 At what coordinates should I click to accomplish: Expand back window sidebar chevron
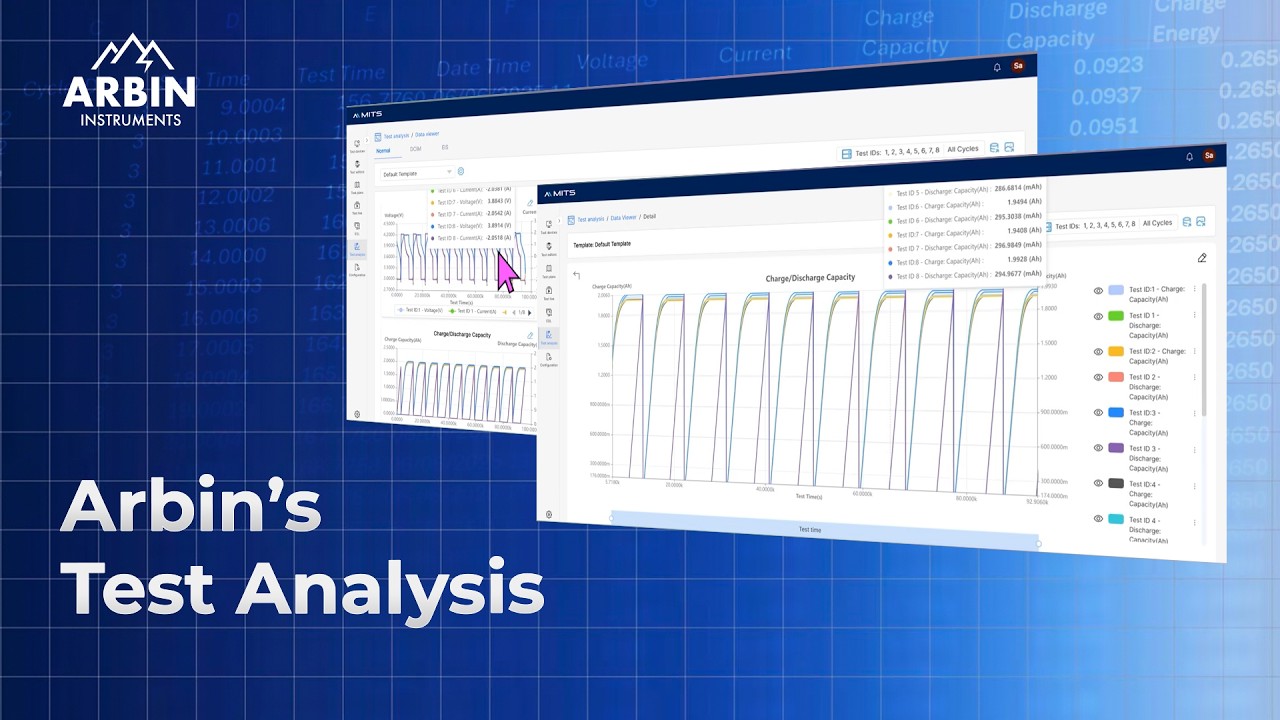367,140
